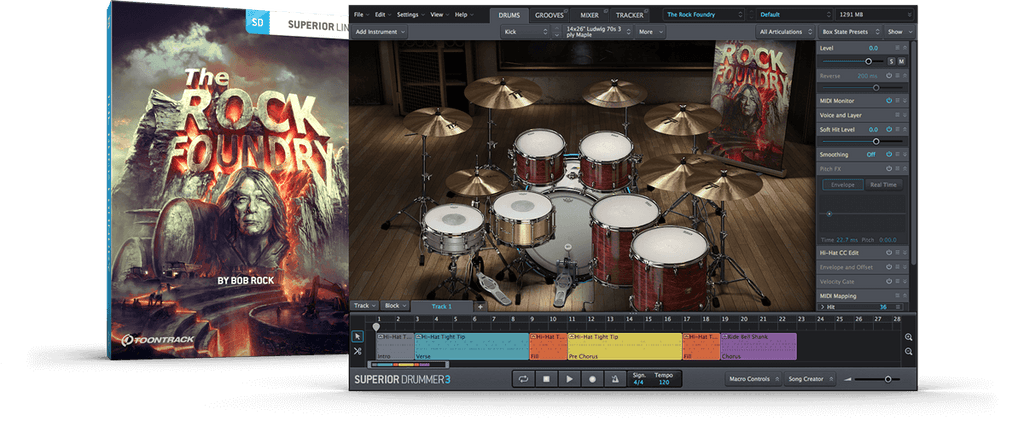Screen dimensions: 1024x421
Task: Open Song Creator panel
Action: pos(810,379)
